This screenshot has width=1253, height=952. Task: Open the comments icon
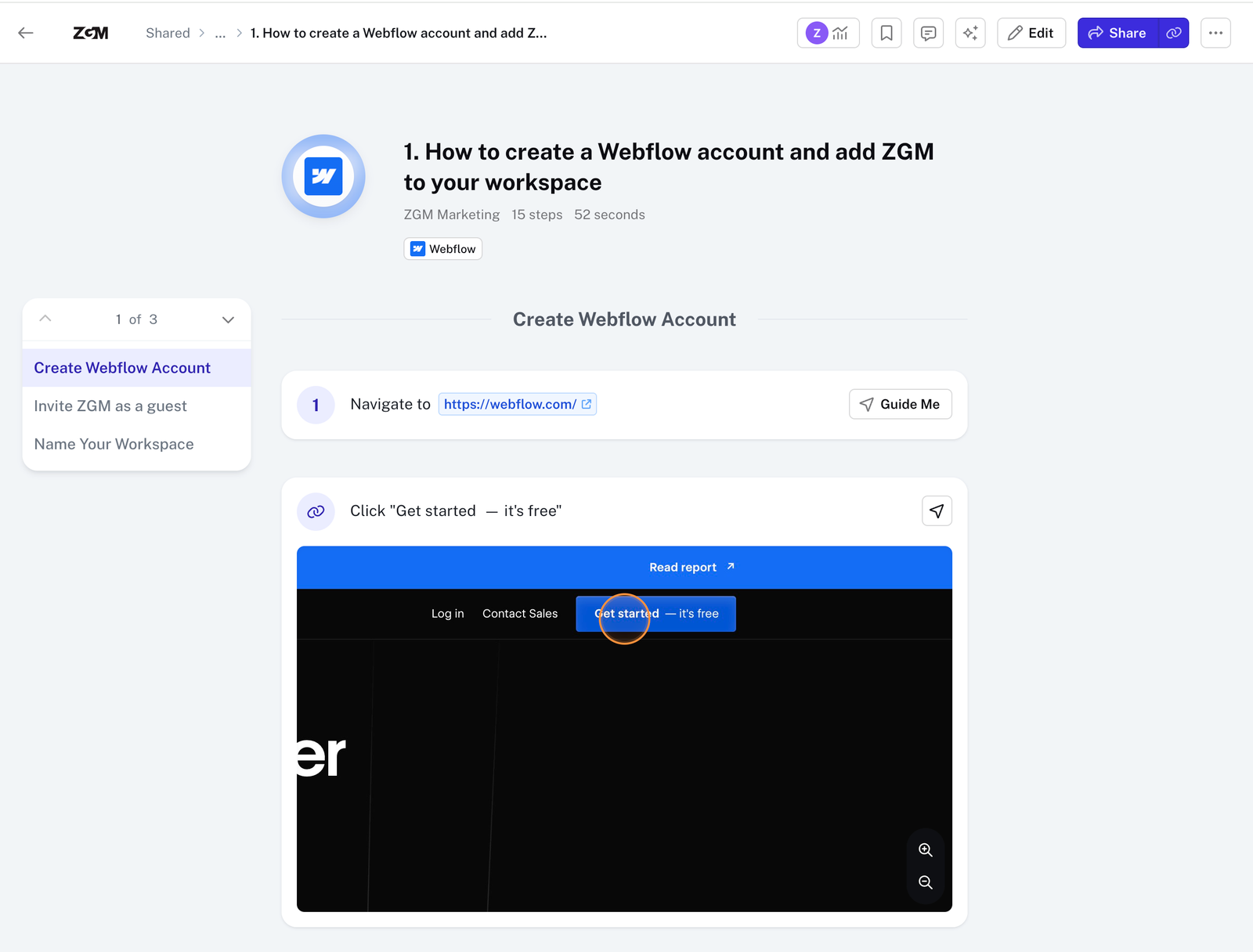[x=928, y=33]
